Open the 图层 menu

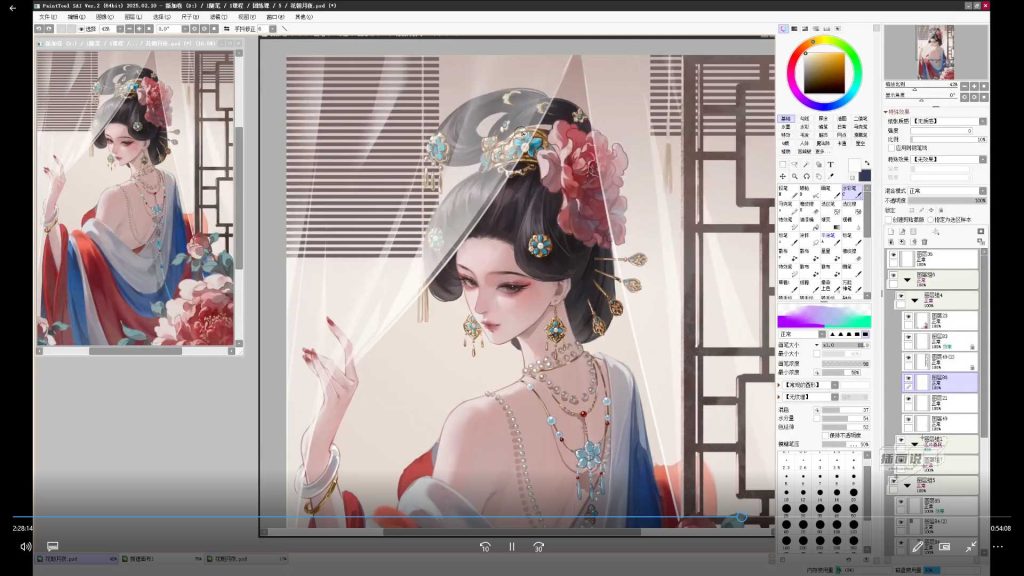[133, 17]
